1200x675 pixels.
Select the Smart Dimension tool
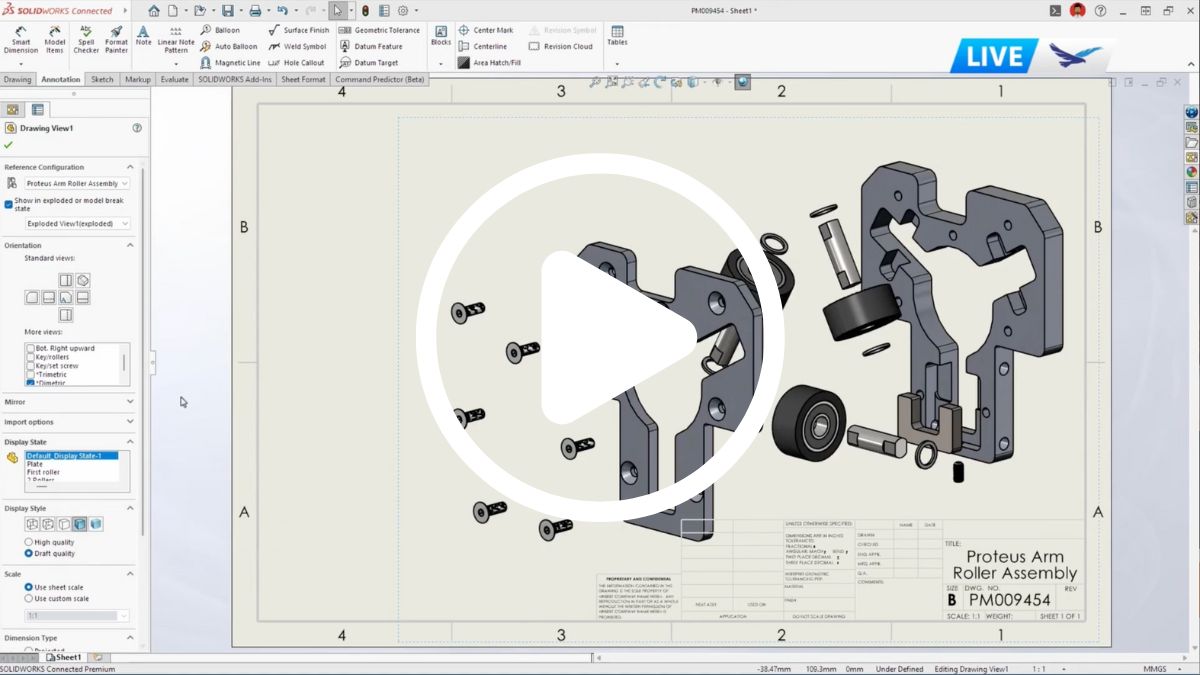(x=20, y=40)
